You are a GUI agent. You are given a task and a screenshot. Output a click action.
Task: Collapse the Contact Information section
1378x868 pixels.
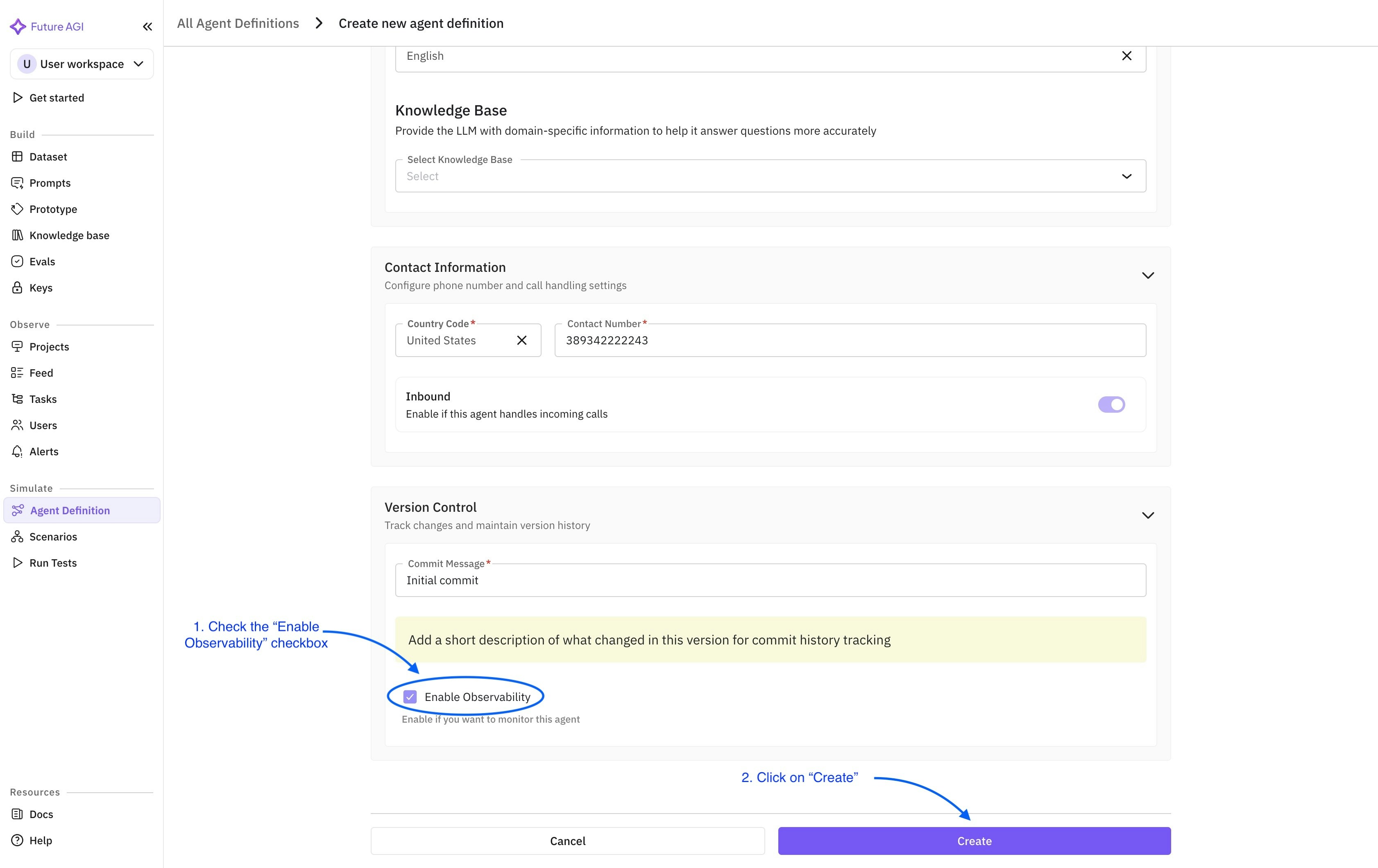(x=1147, y=276)
